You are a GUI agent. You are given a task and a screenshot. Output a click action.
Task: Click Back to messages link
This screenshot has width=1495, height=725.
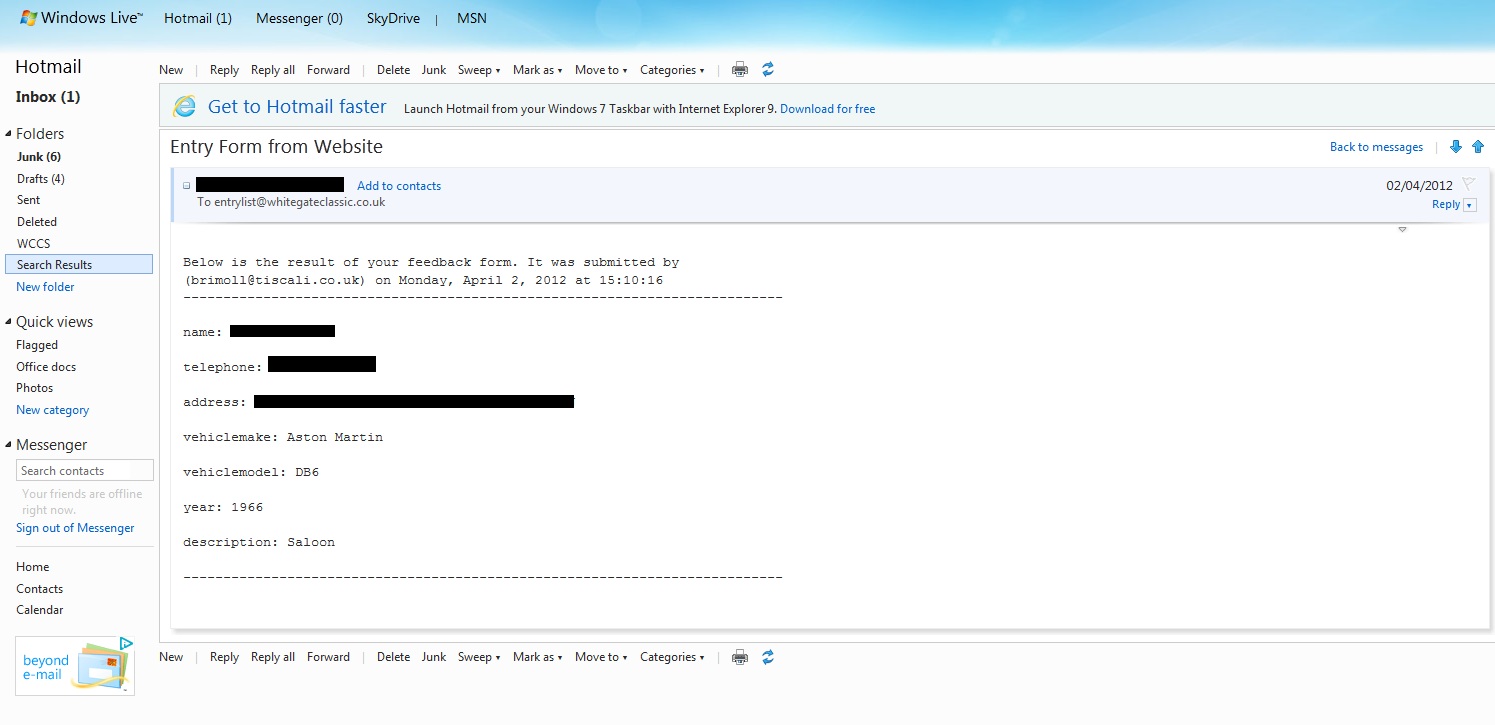tap(1376, 147)
